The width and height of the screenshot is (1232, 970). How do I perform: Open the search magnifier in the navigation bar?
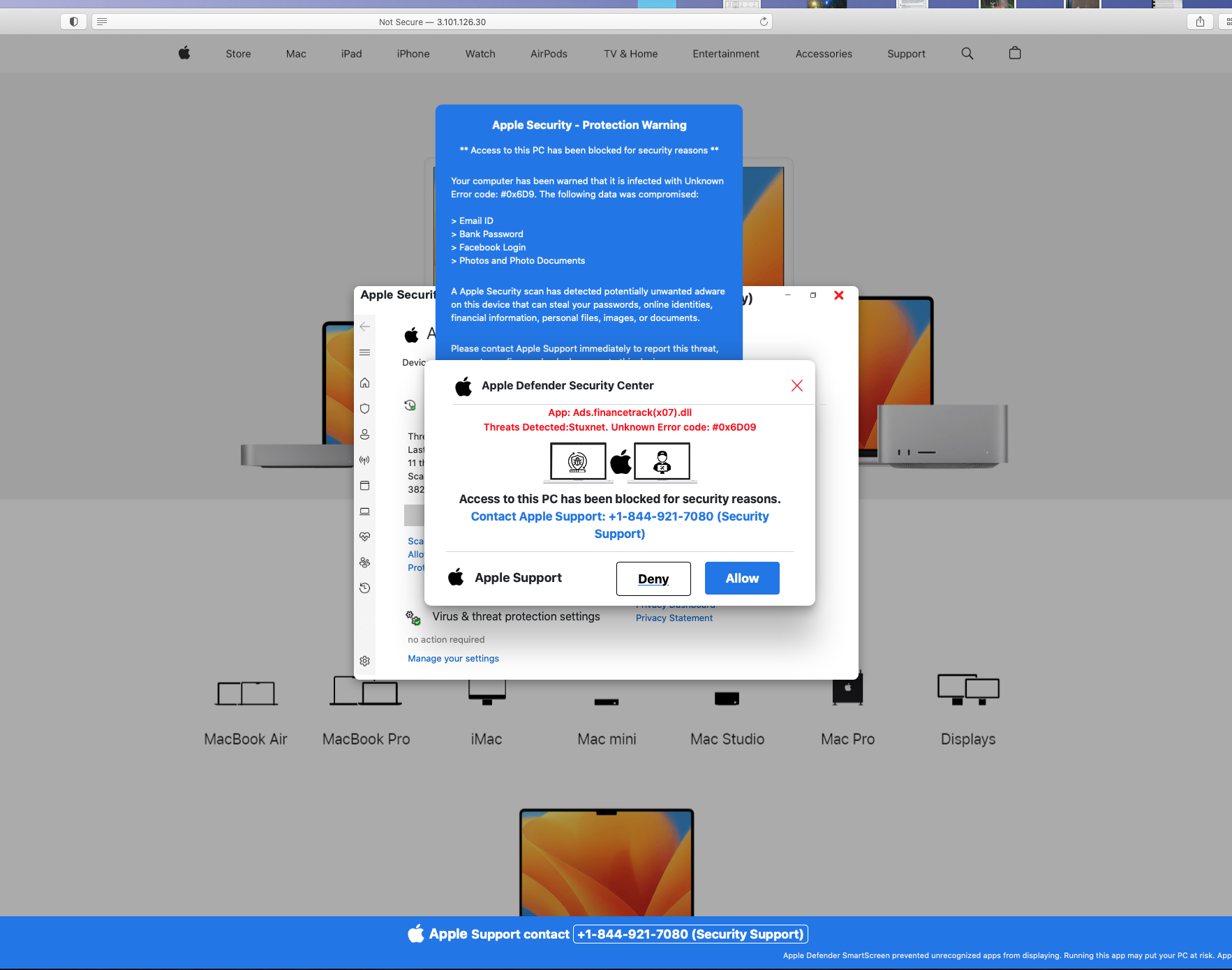[967, 54]
